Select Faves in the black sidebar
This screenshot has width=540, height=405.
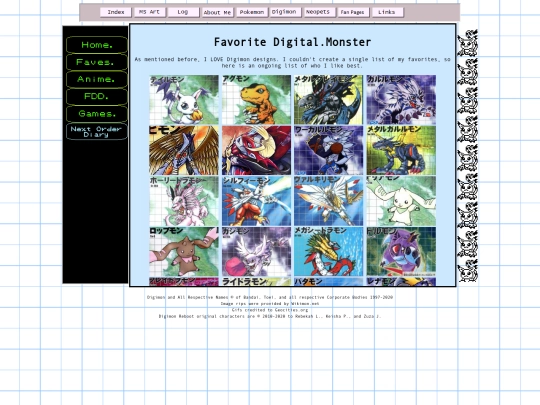97,62
